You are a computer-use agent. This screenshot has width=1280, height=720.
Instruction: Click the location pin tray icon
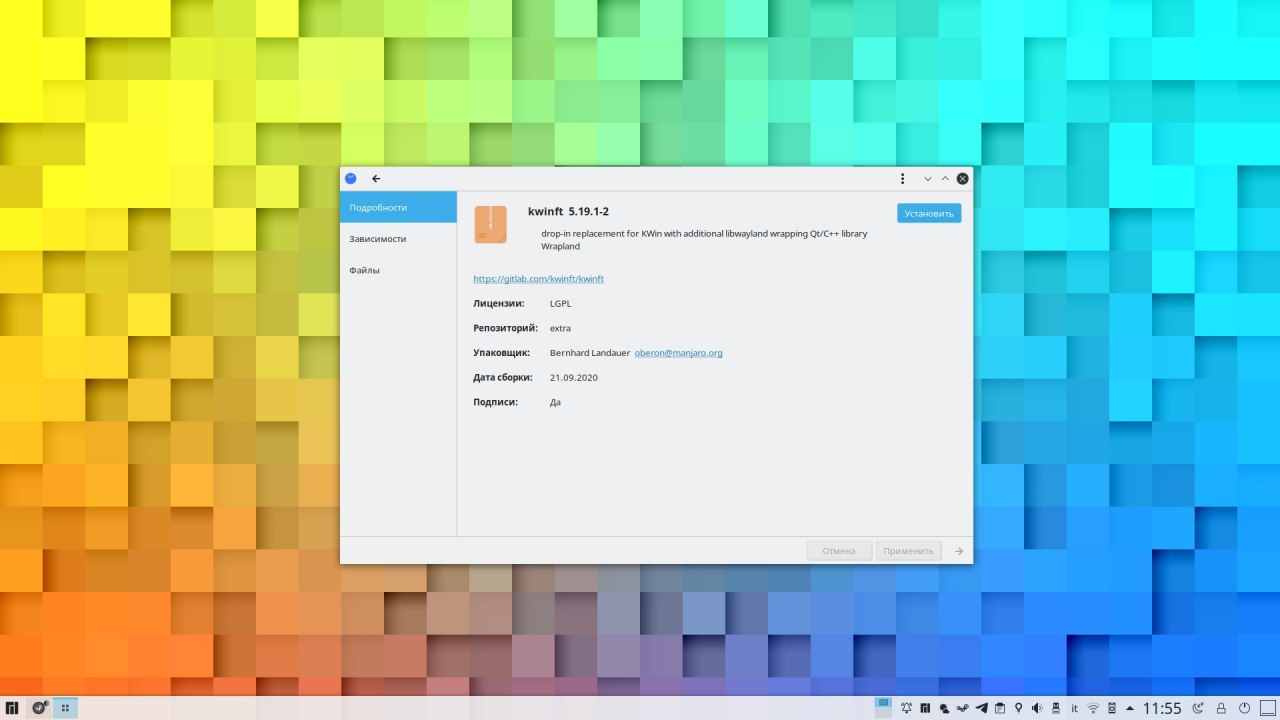click(1018, 708)
